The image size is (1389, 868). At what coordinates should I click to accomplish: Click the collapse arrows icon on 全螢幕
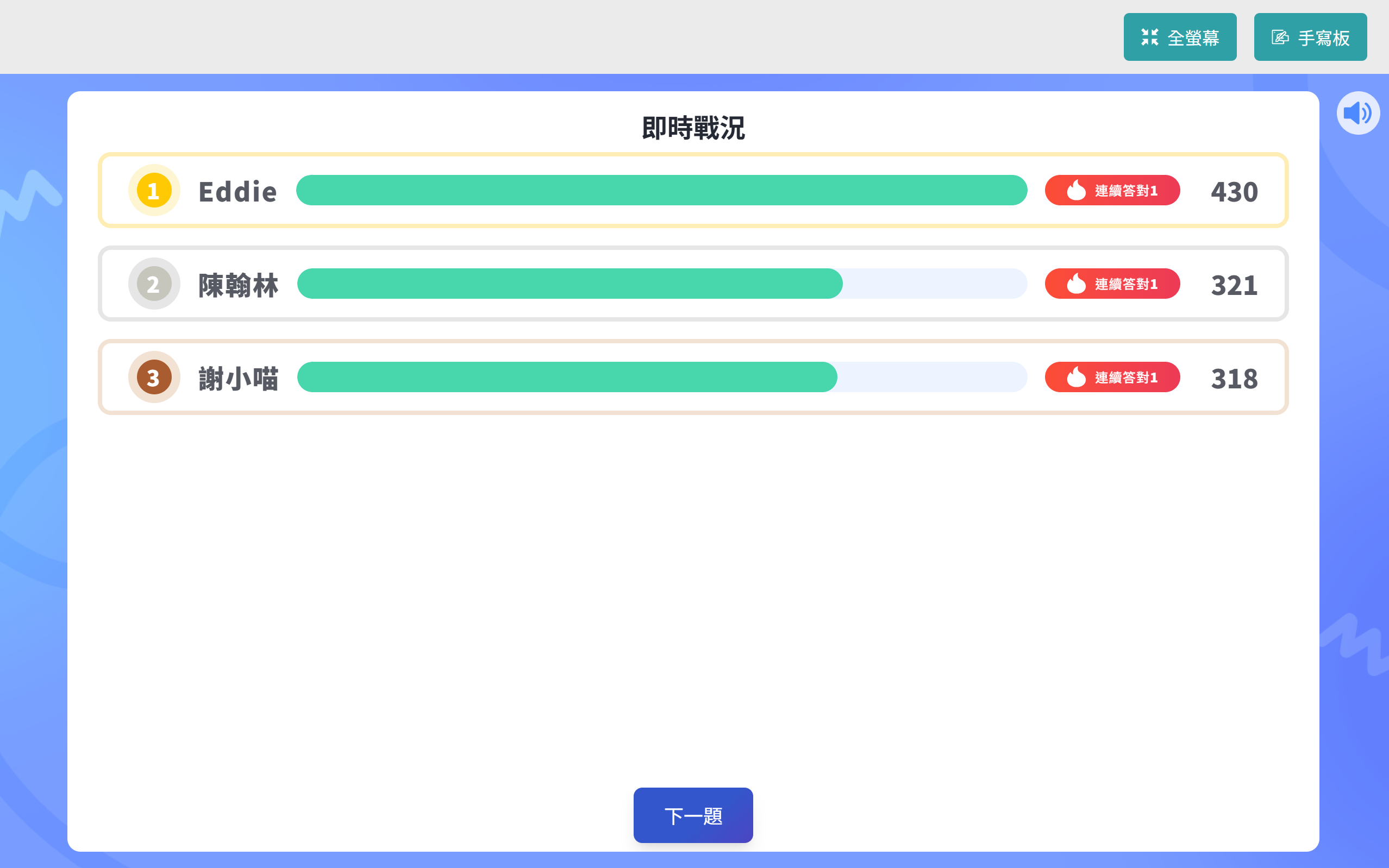tap(1149, 37)
